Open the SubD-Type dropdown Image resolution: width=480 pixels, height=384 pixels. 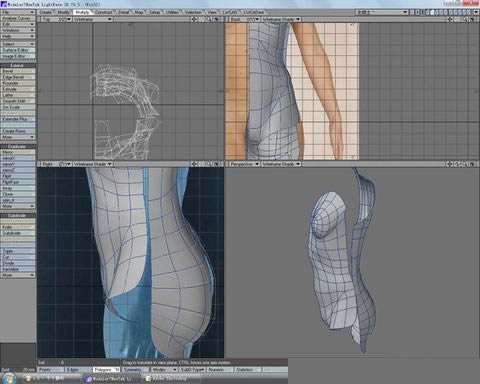192,370
